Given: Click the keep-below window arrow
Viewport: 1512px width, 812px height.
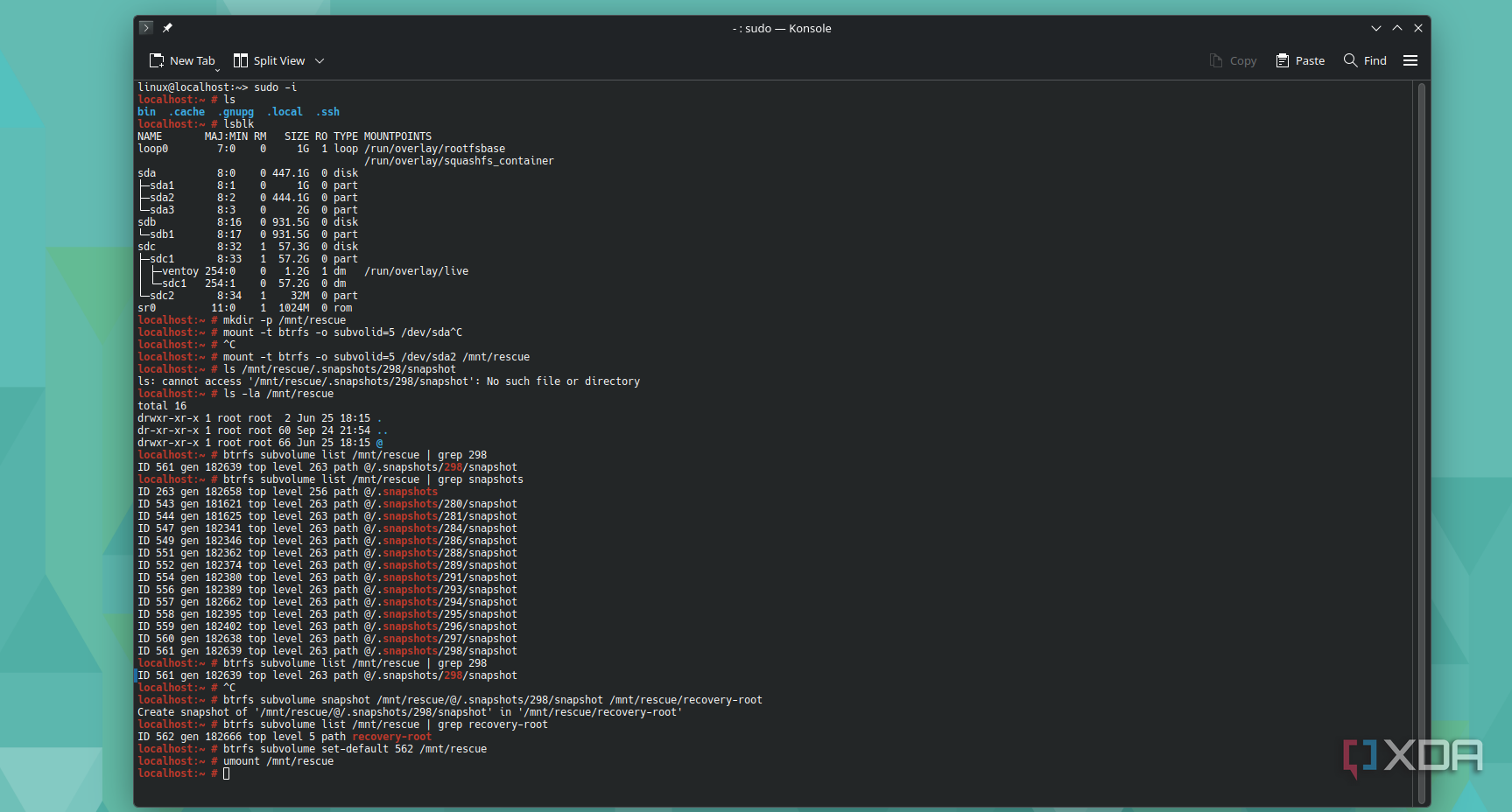Looking at the screenshot, I should (x=1376, y=28).
